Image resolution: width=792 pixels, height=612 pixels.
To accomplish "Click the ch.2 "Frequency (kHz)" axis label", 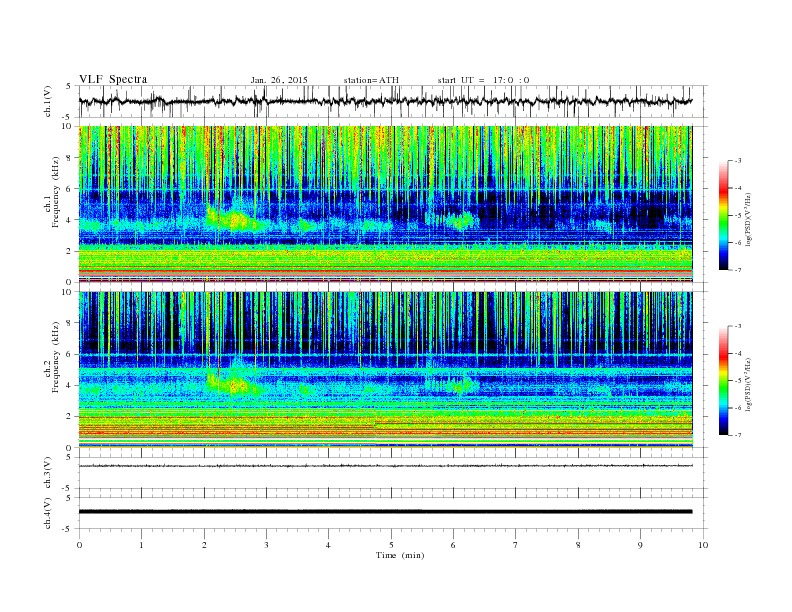I will tap(57, 358).
